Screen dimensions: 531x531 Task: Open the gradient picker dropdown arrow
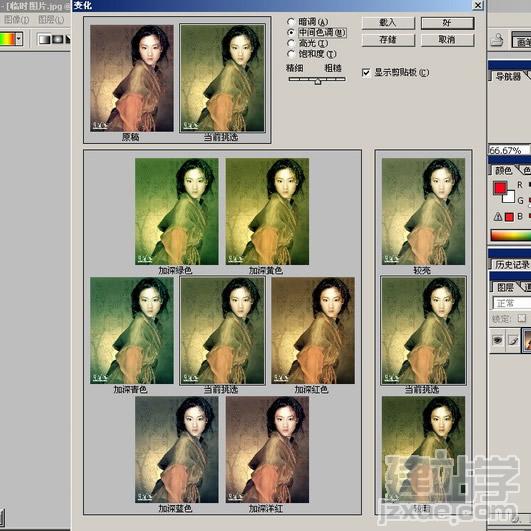[x=19, y=39]
